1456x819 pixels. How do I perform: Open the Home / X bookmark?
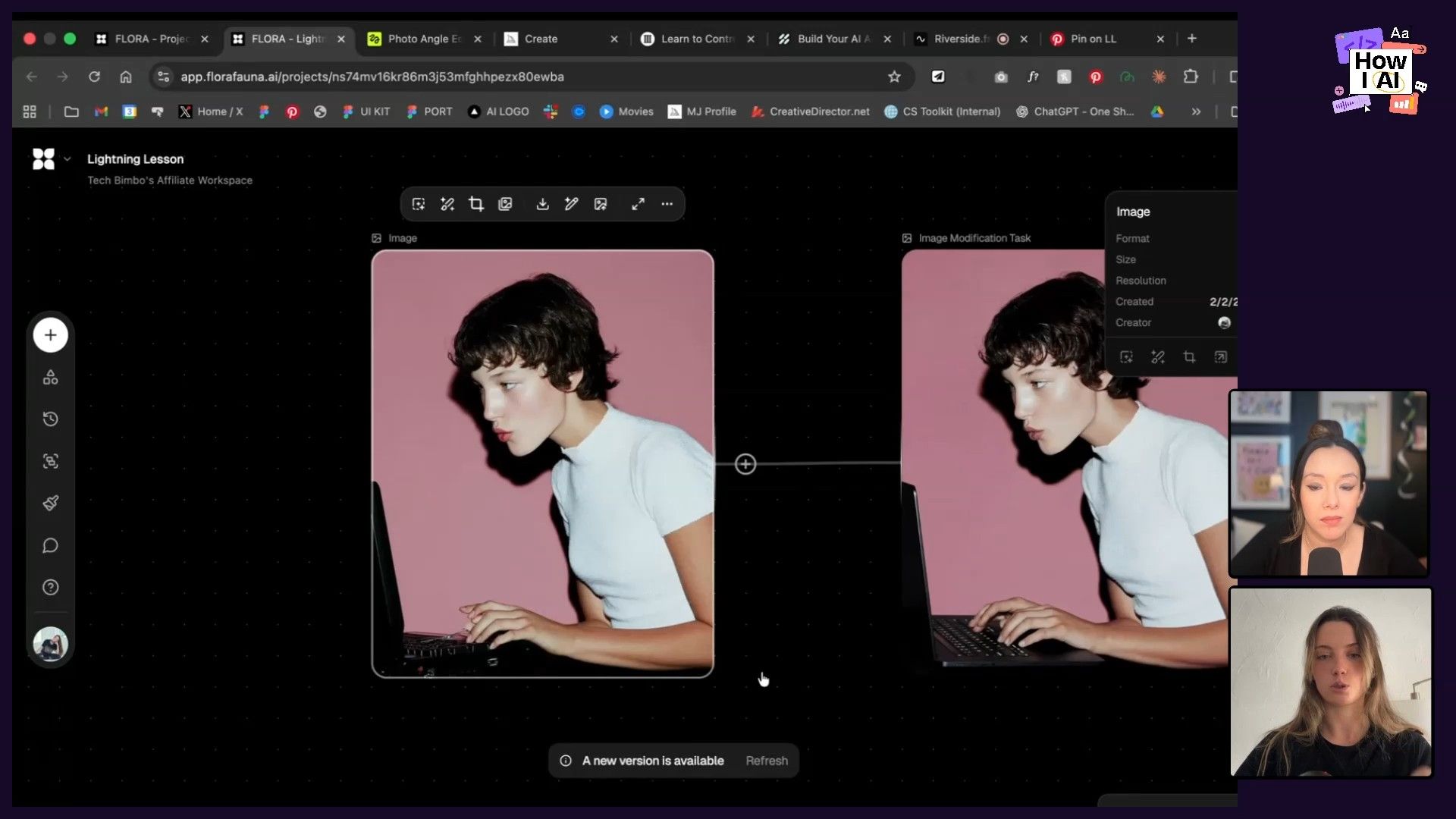211,111
